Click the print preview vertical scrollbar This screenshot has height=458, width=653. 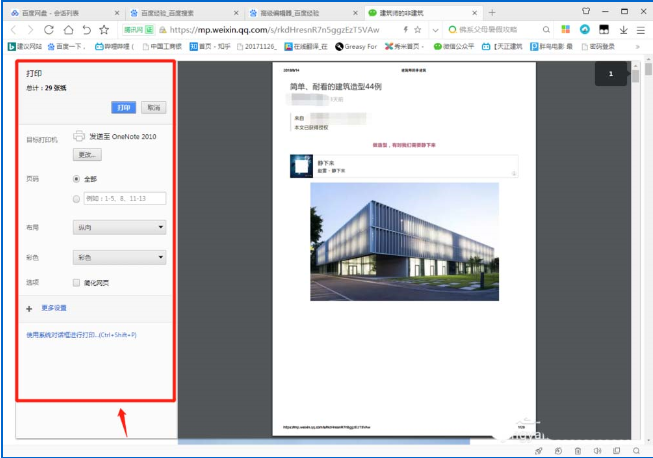636,250
